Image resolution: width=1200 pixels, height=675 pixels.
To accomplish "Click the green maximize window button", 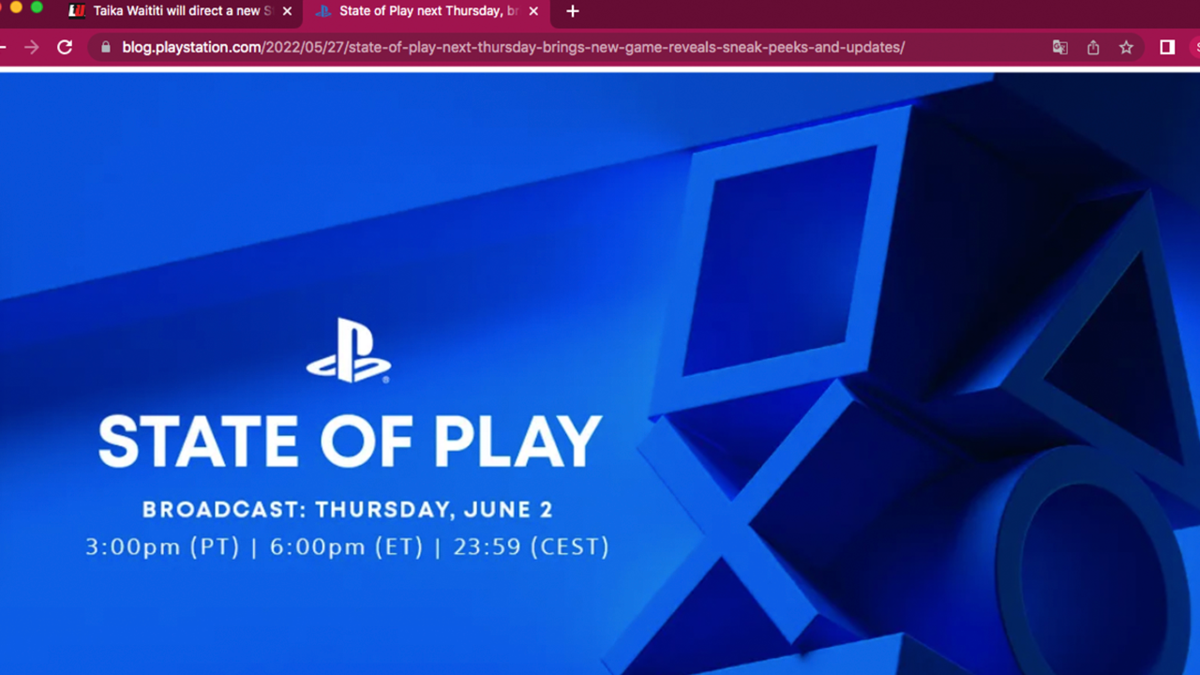I will click(37, 7).
